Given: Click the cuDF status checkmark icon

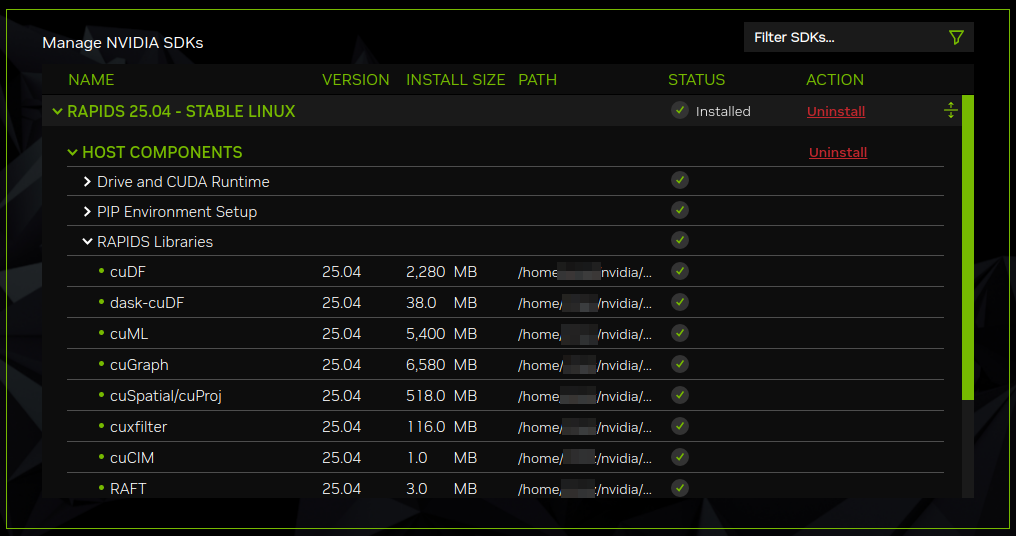Looking at the screenshot, I should tap(680, 271).
